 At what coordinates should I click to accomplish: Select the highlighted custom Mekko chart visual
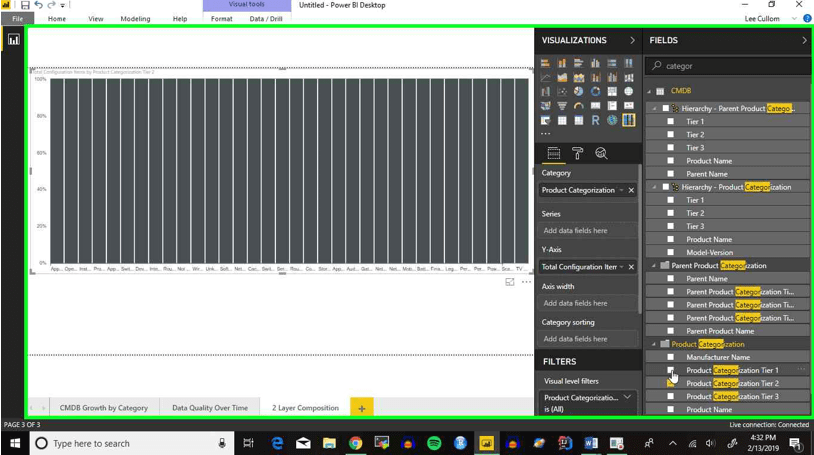629,121
